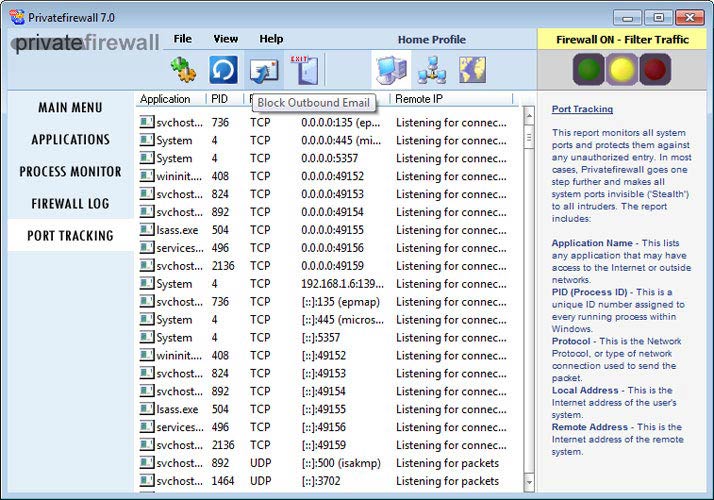The width and height of the screenshot is (714, 500).
Task: Select the wininit row with [::]:49152
Action: point(328,355)
